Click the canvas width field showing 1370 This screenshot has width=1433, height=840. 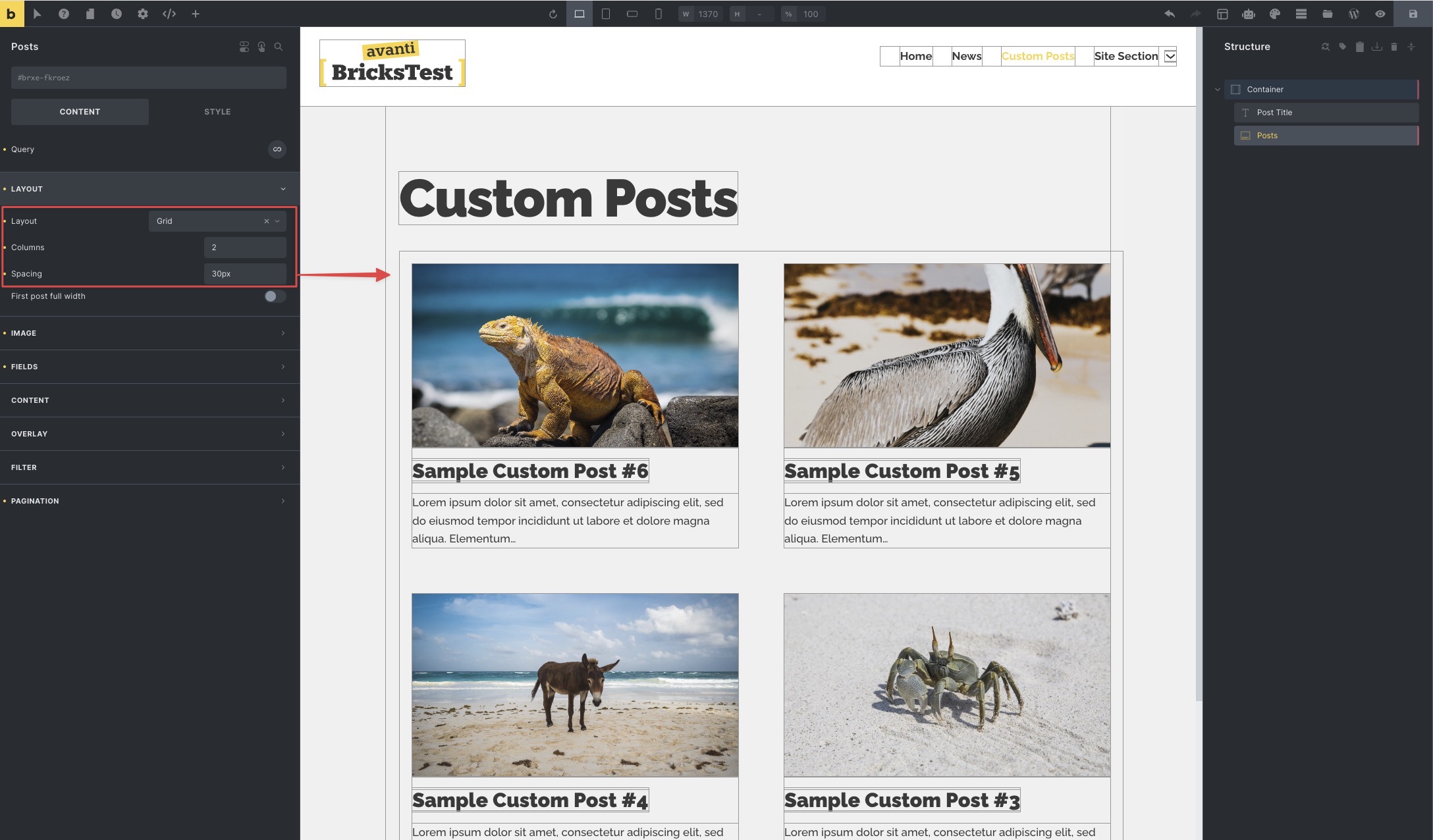[x=701, y=14]
